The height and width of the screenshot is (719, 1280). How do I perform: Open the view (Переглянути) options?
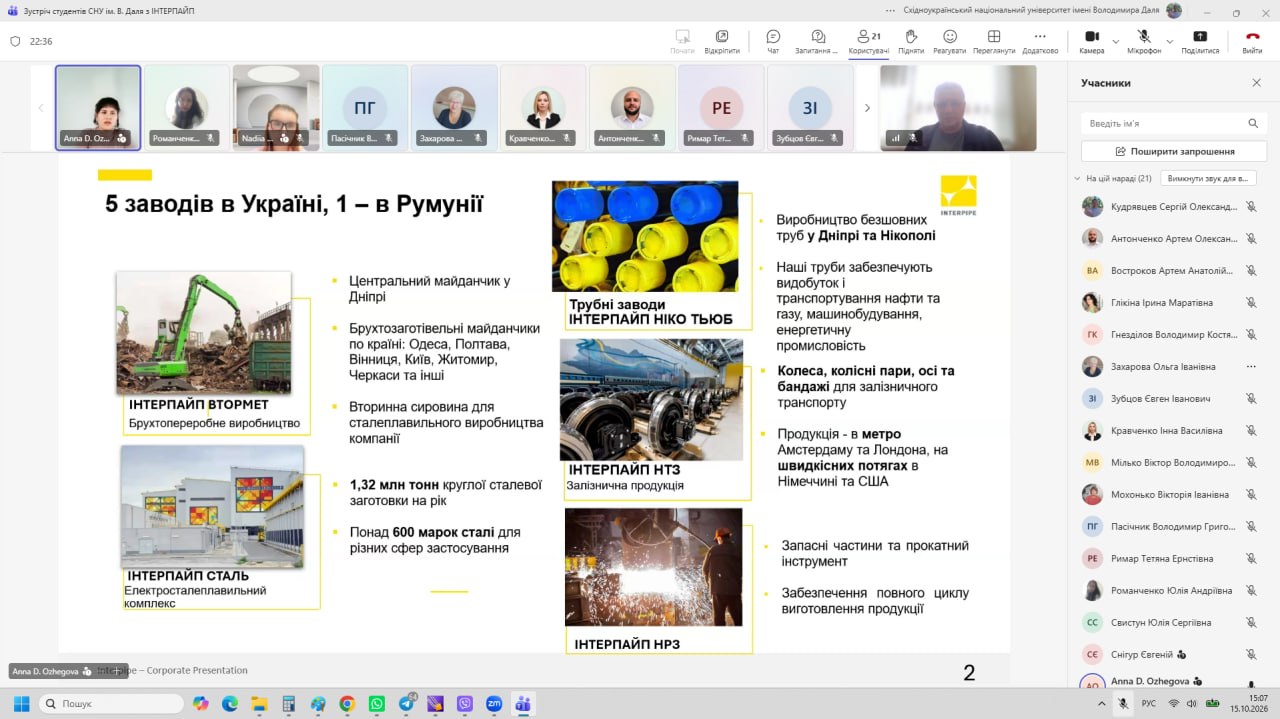[993, 41]
